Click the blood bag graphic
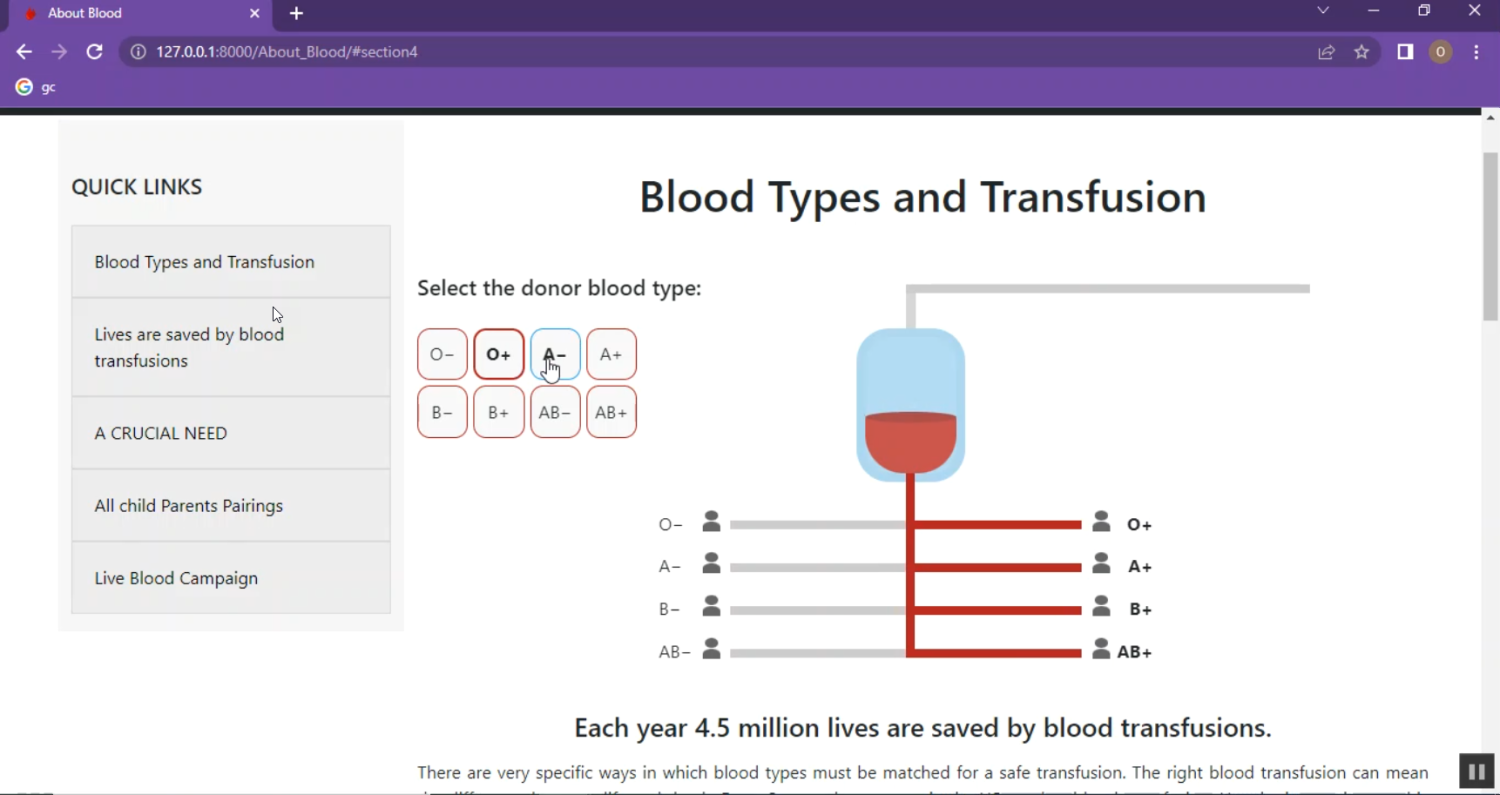 click(x=910, y=405)
